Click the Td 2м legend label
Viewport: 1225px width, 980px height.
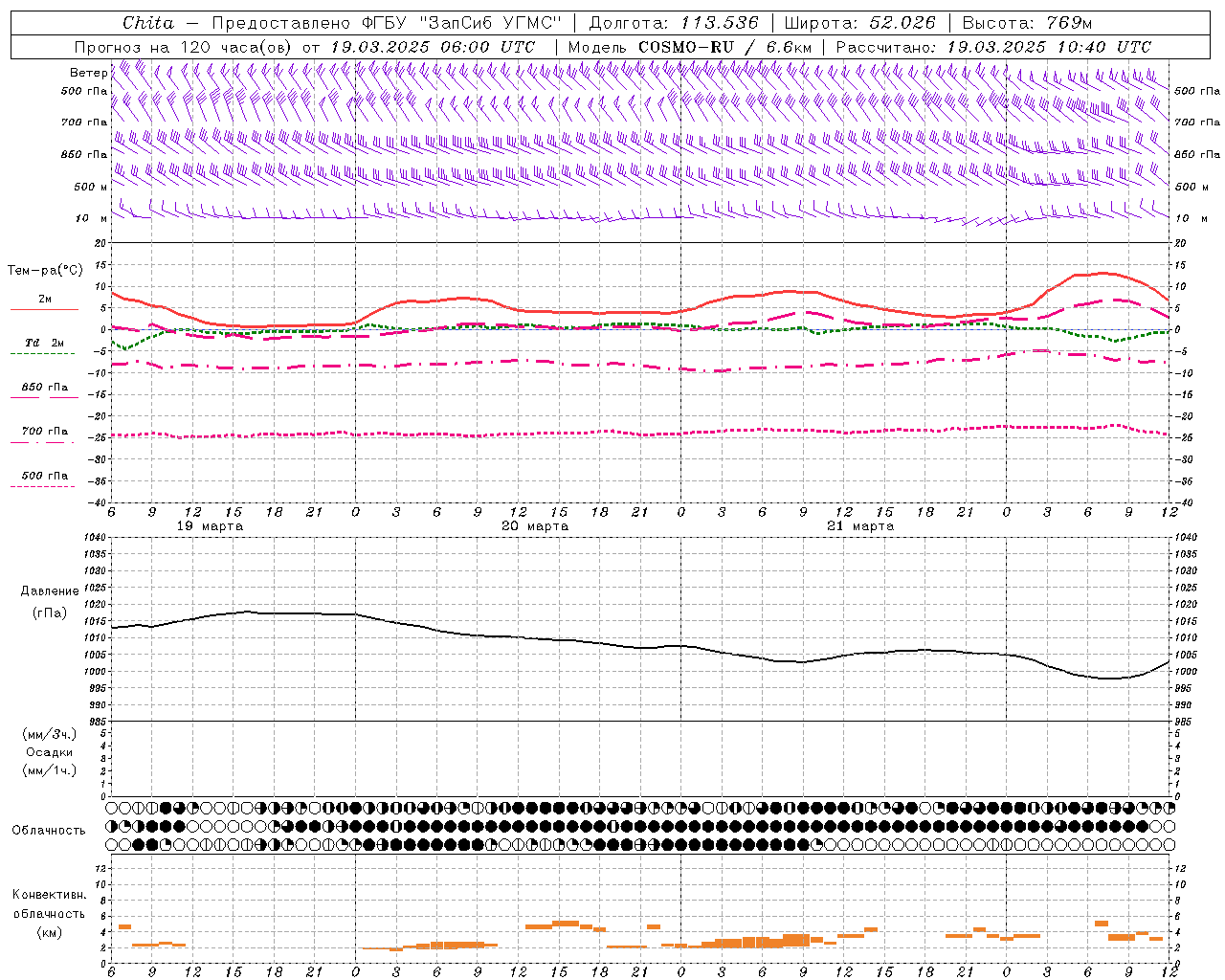pyautogui.click(x=44, y=343)
